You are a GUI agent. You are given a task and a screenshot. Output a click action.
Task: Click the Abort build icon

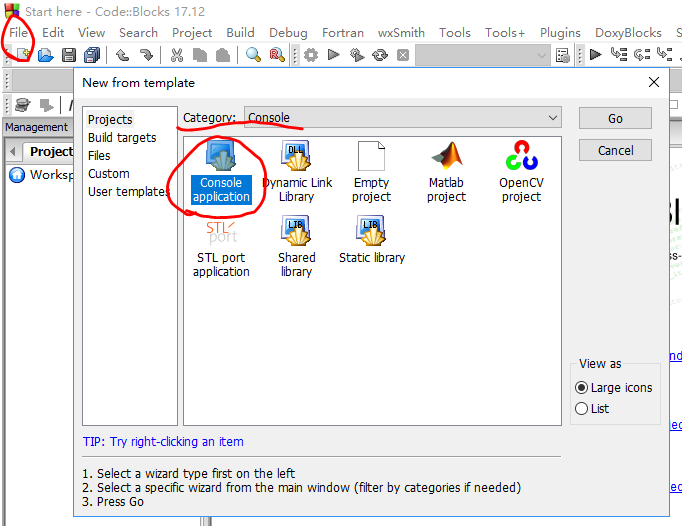point(403,55)
